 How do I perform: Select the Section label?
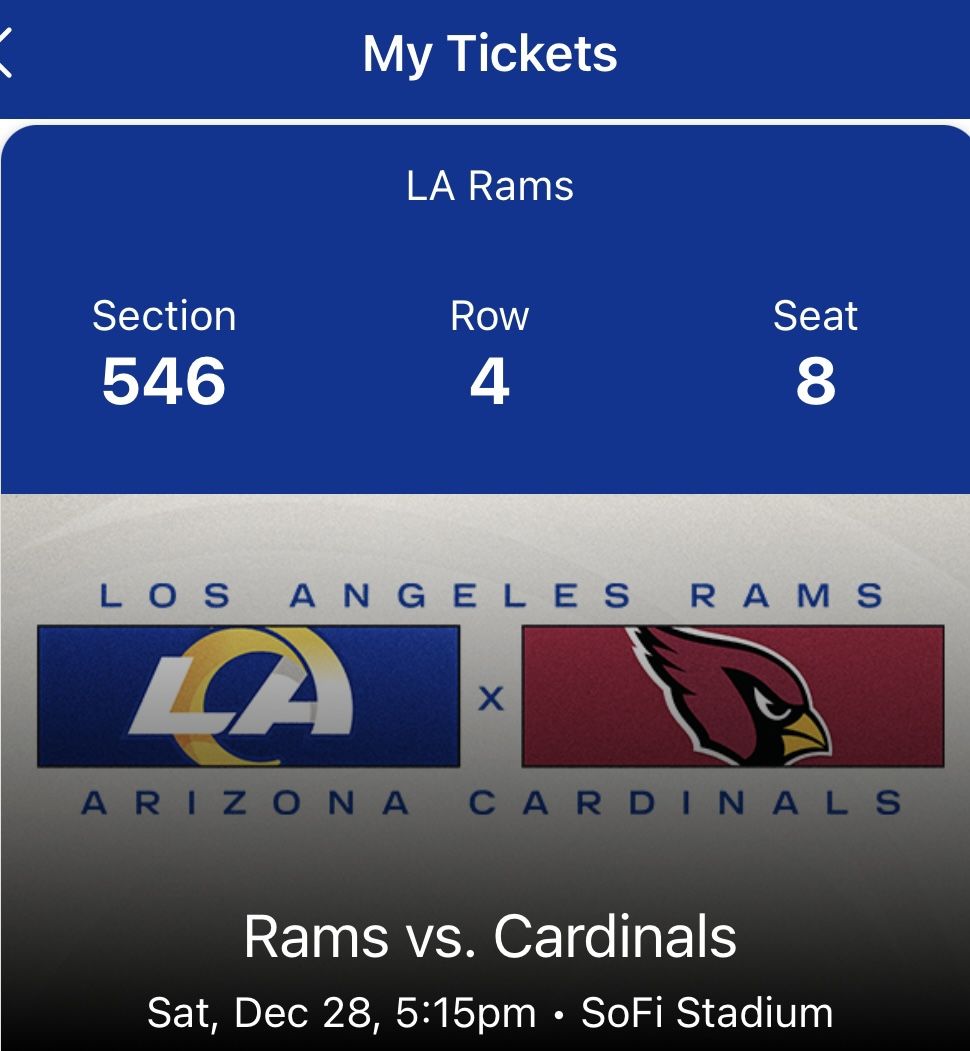tap(164, 316)
